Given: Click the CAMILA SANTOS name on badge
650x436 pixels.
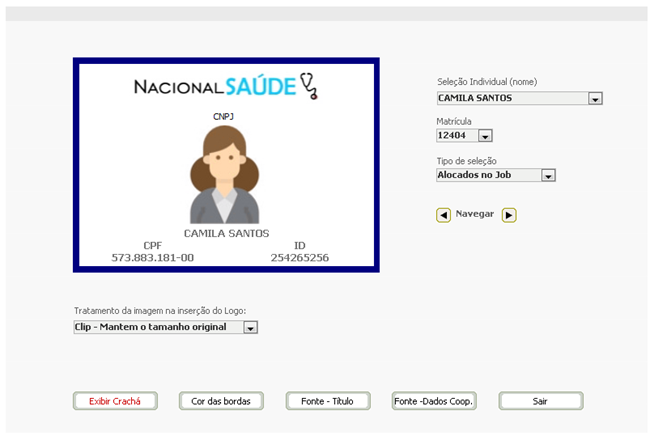Looking at the screenshot, I should tap(226, 234).
